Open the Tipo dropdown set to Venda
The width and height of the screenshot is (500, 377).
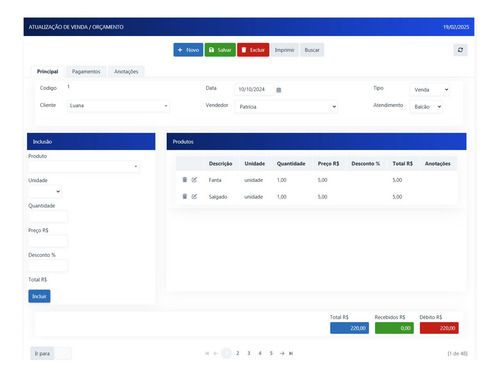coord(429,90)
